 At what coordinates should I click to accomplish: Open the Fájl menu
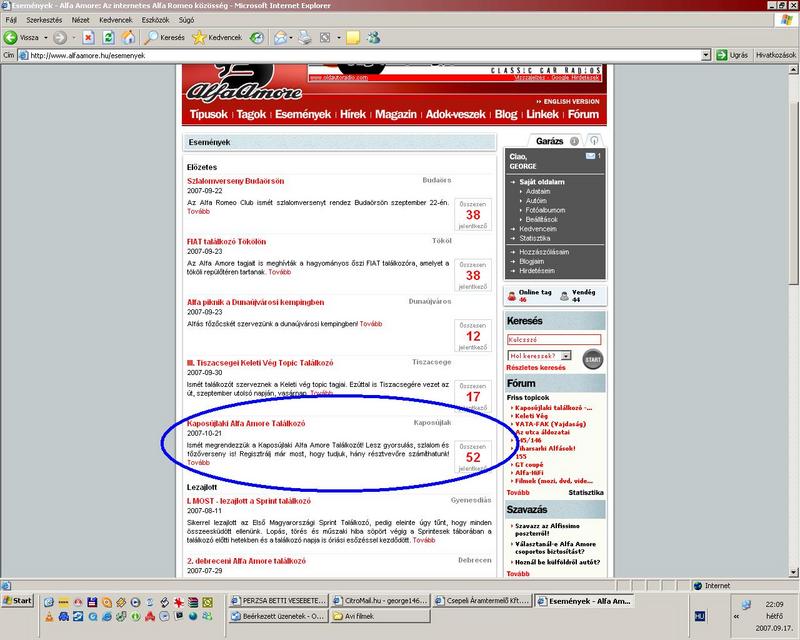11,20
